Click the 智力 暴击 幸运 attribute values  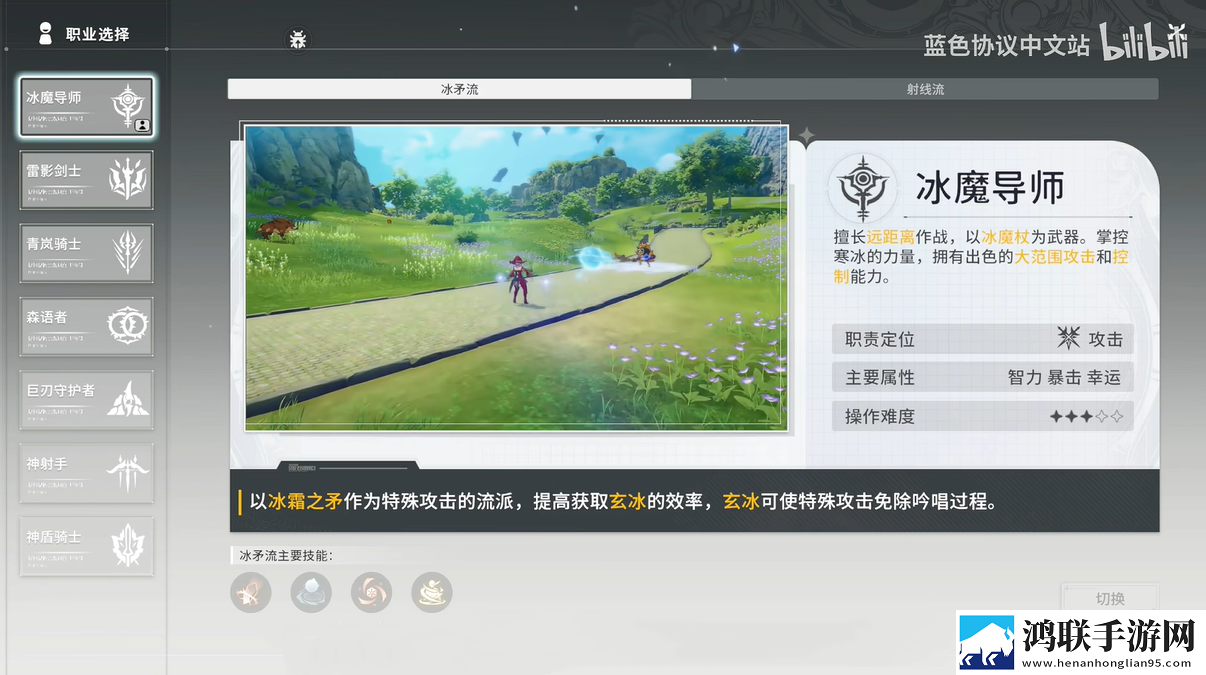tap(1065, 378)
